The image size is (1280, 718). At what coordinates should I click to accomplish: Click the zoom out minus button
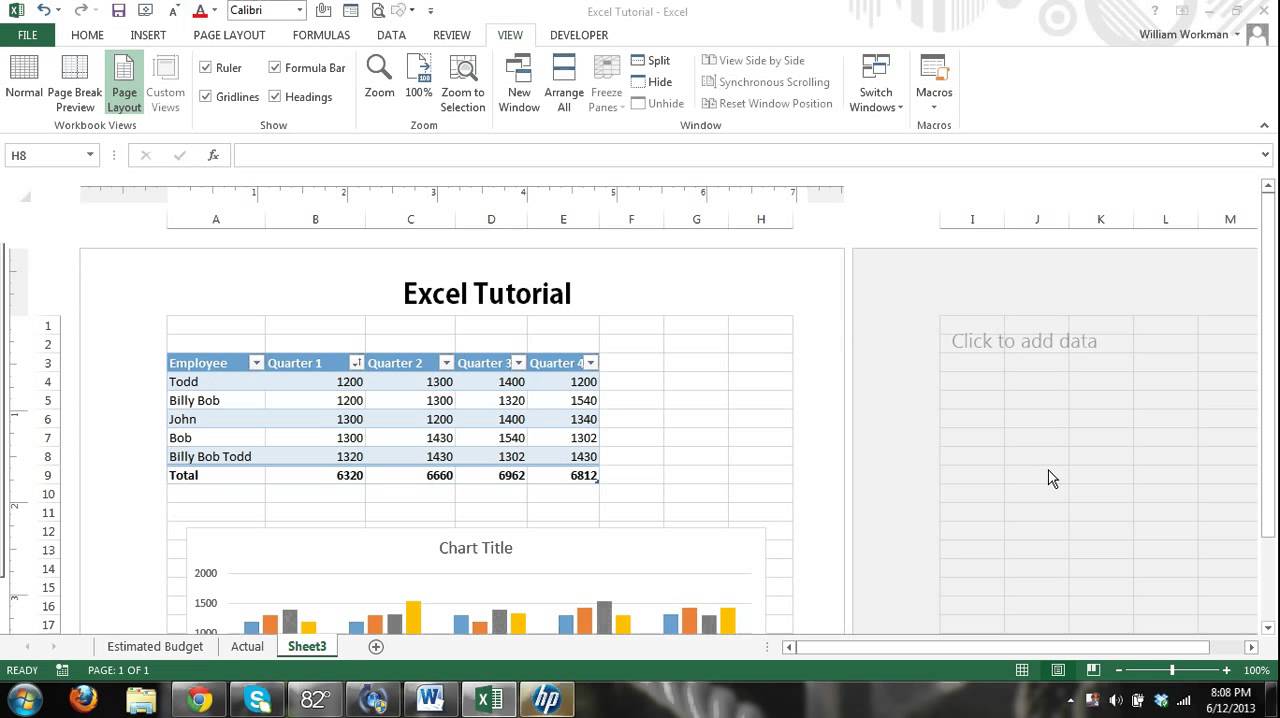(x=1119, y=670)
